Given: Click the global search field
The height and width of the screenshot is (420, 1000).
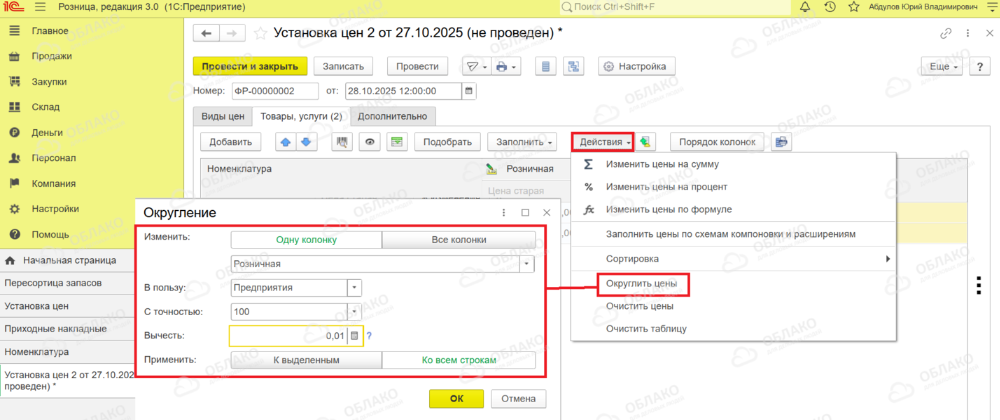Looking at the screenshot, I should (676, 7).
